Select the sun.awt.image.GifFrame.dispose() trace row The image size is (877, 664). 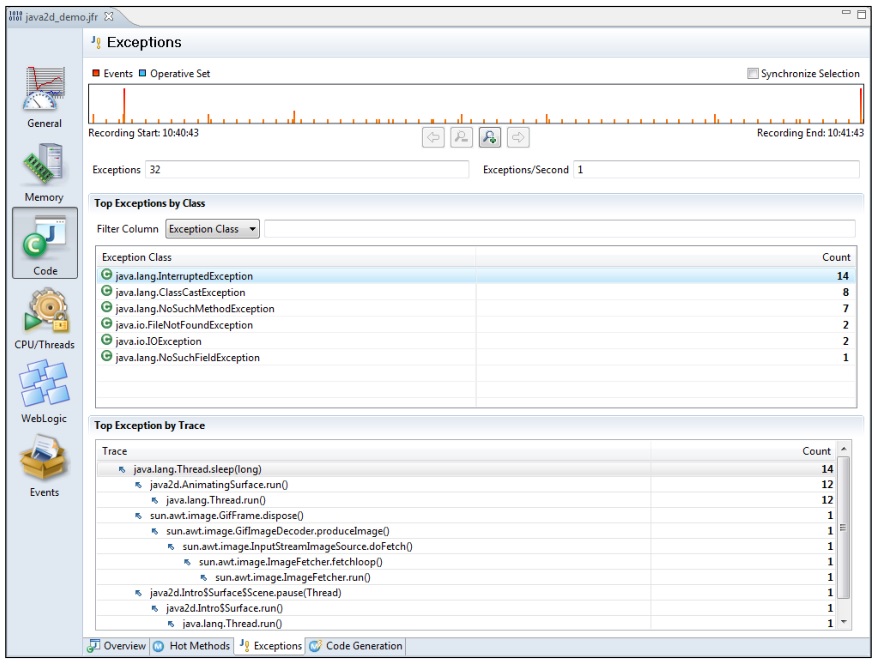coord(467,516)
